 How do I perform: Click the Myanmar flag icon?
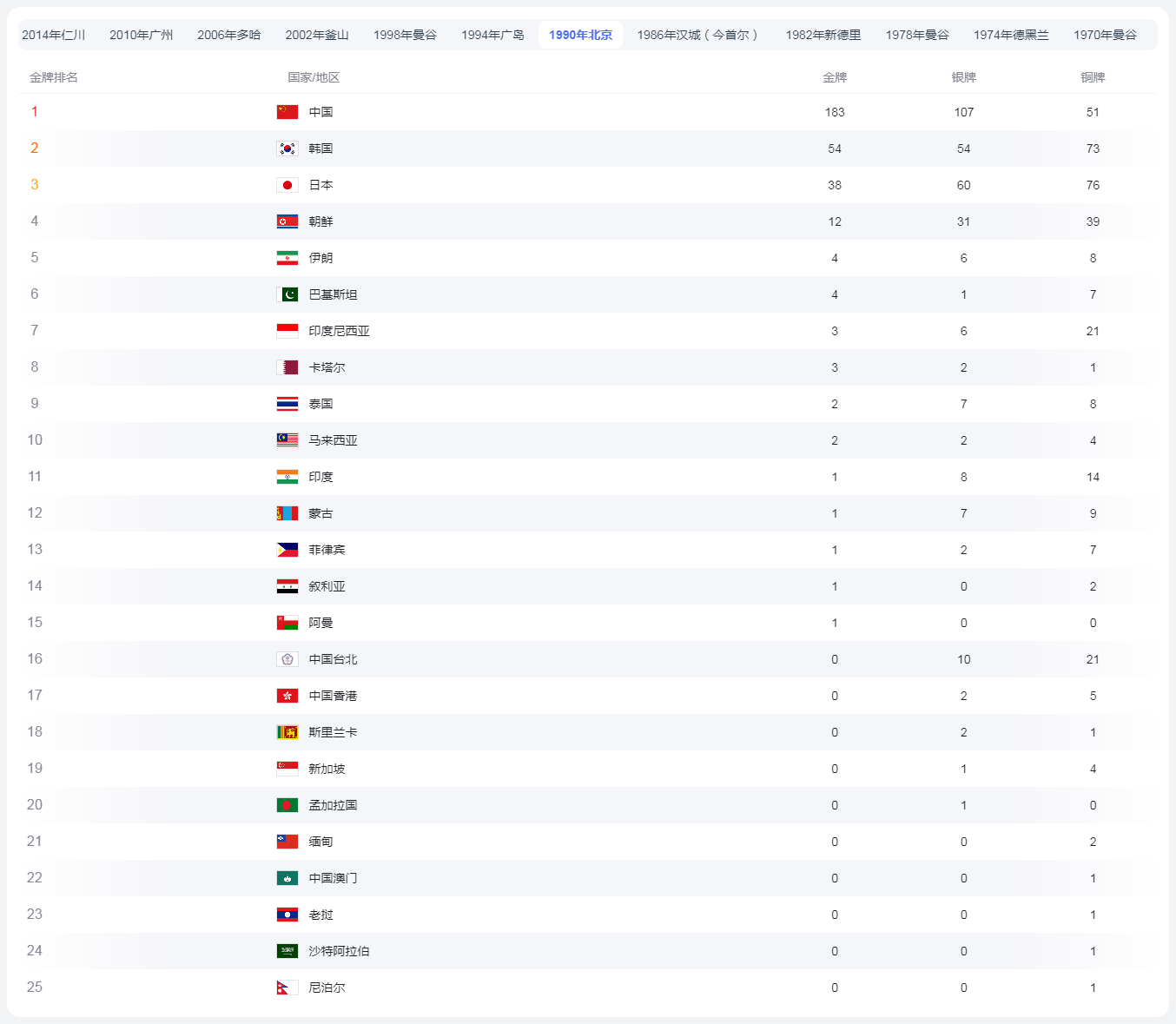[x=287, y=842]
